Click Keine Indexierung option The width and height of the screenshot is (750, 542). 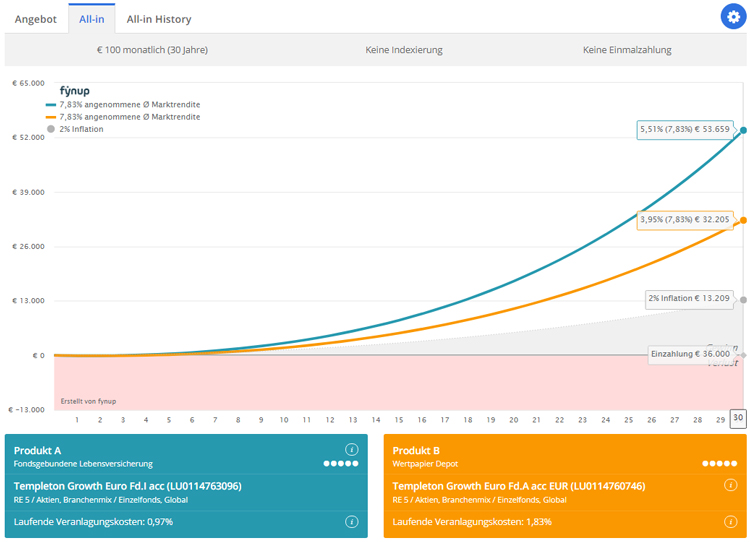(x=404, y=50)
